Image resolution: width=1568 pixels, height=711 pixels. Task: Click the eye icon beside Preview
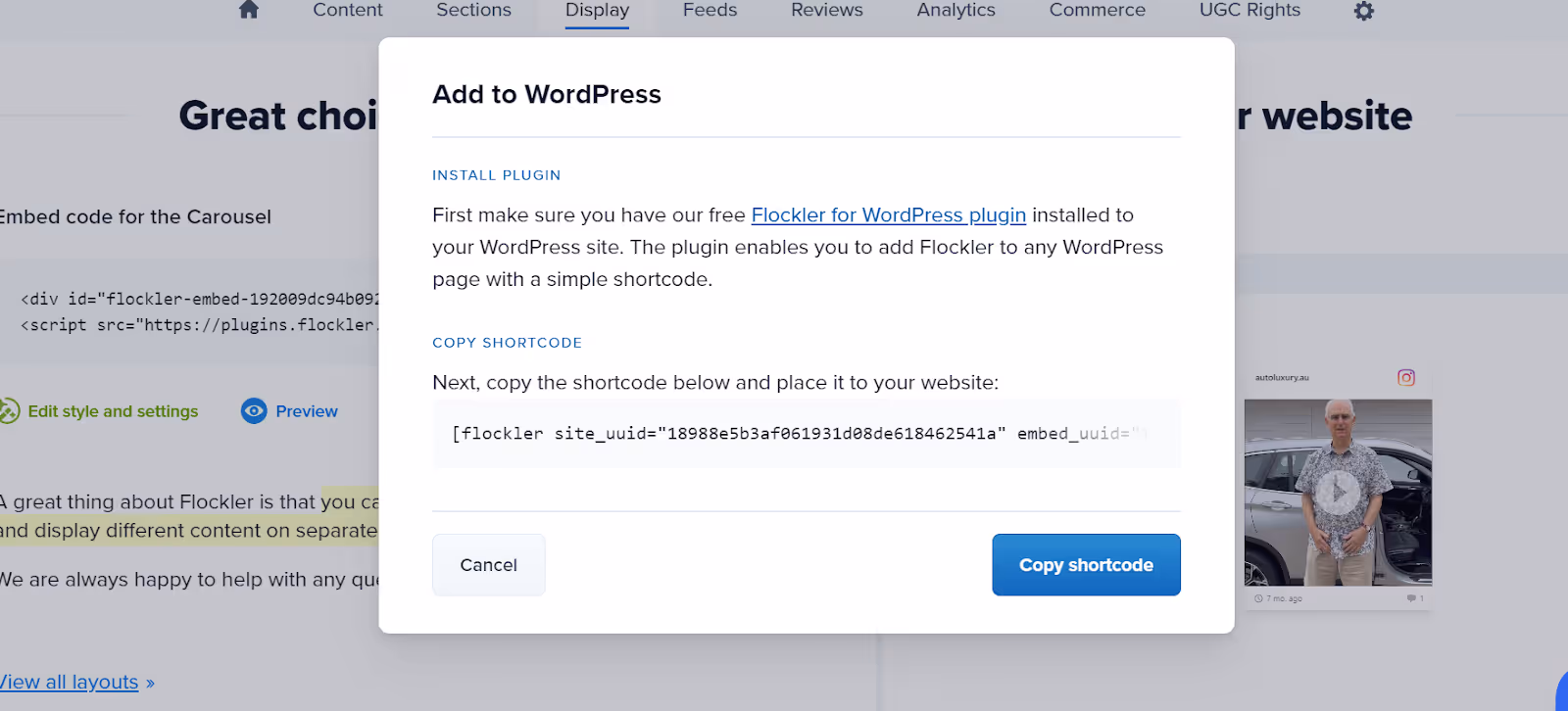coord(254,411)
